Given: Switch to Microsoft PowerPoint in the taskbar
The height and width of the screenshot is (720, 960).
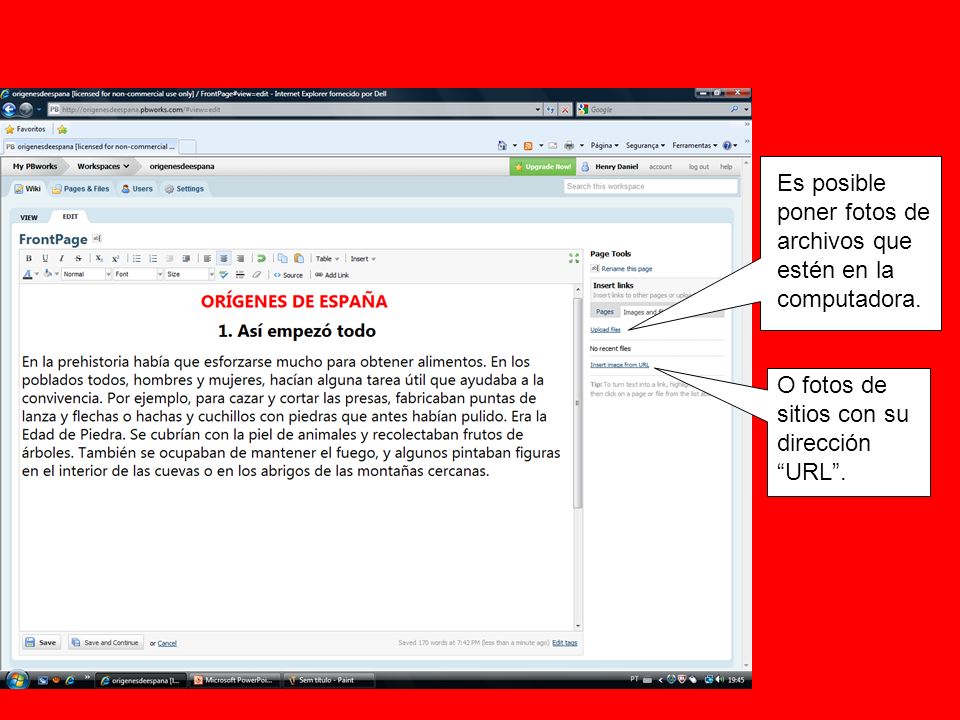Looking at the screenshot, I should click(x=234, y=680).
